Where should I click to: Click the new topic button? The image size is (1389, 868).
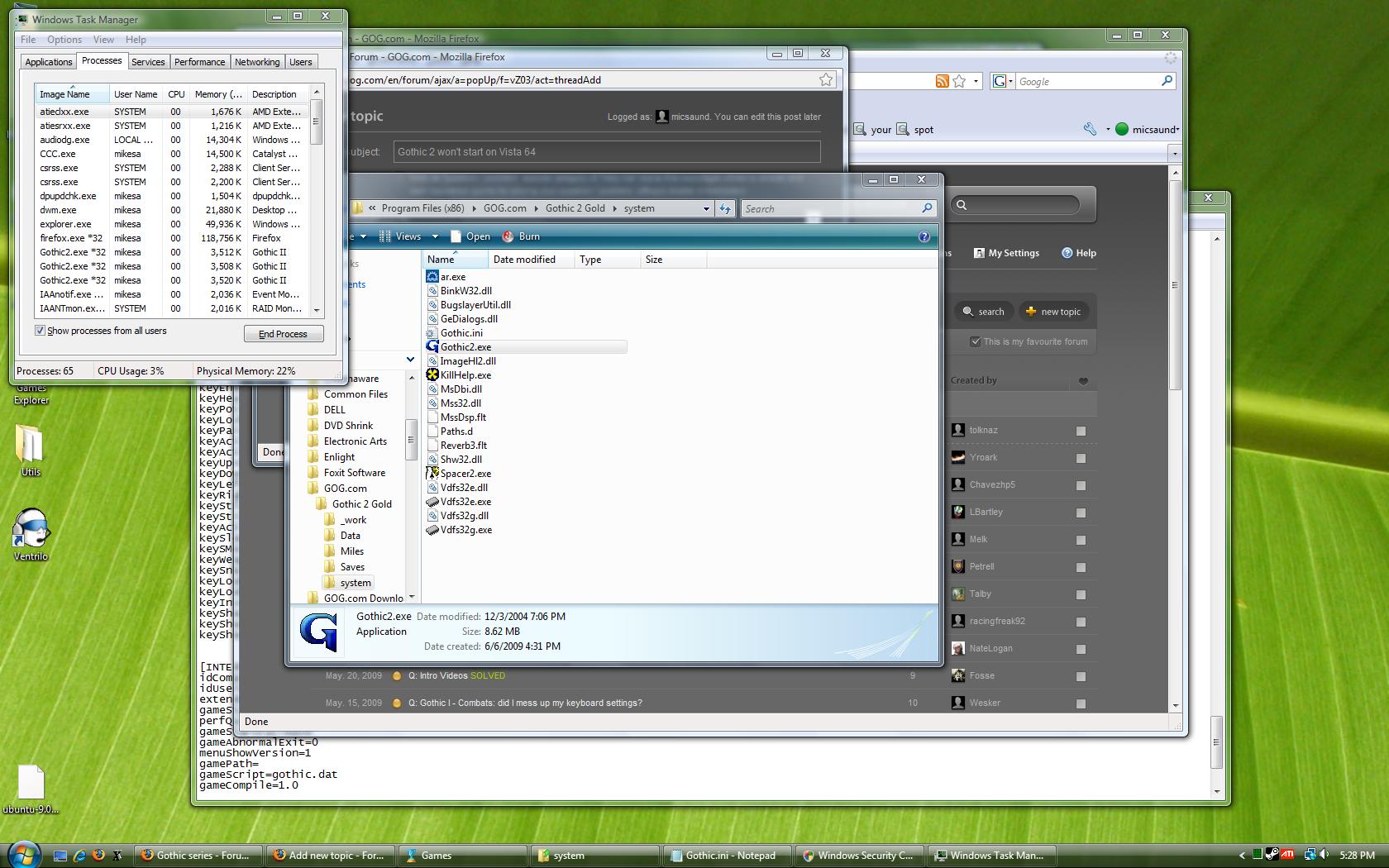coord(1052,312)
